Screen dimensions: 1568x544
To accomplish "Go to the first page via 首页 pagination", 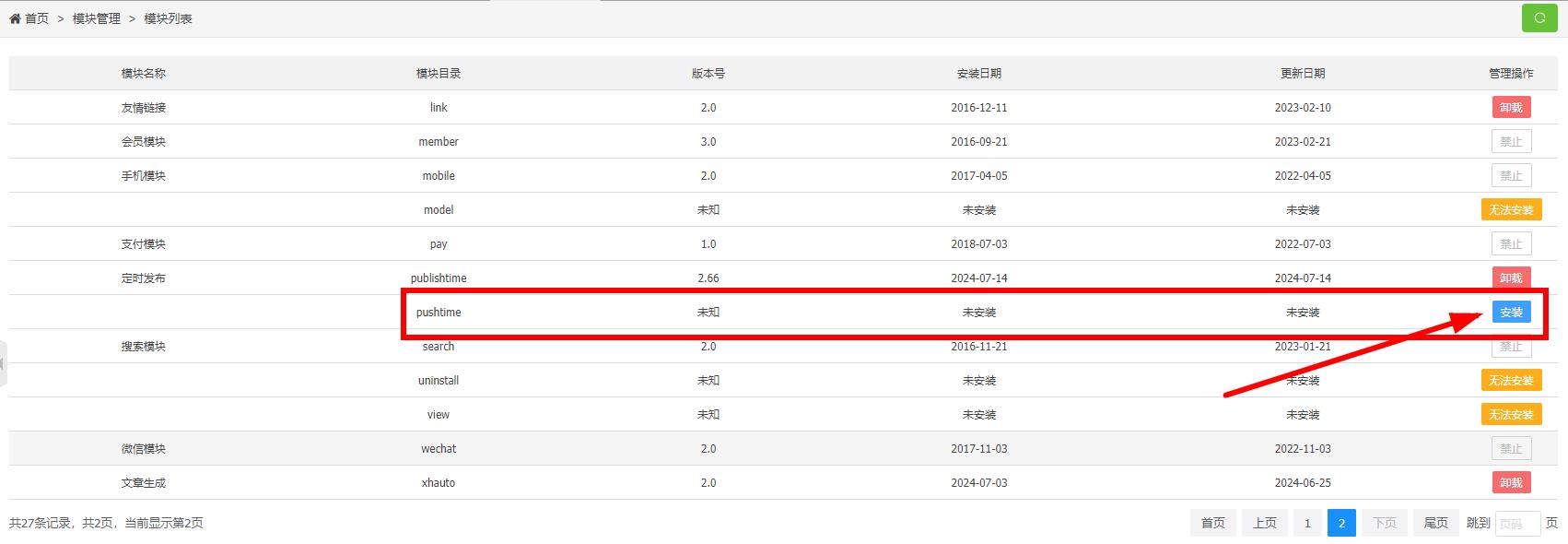I will tap(1212, 524).
